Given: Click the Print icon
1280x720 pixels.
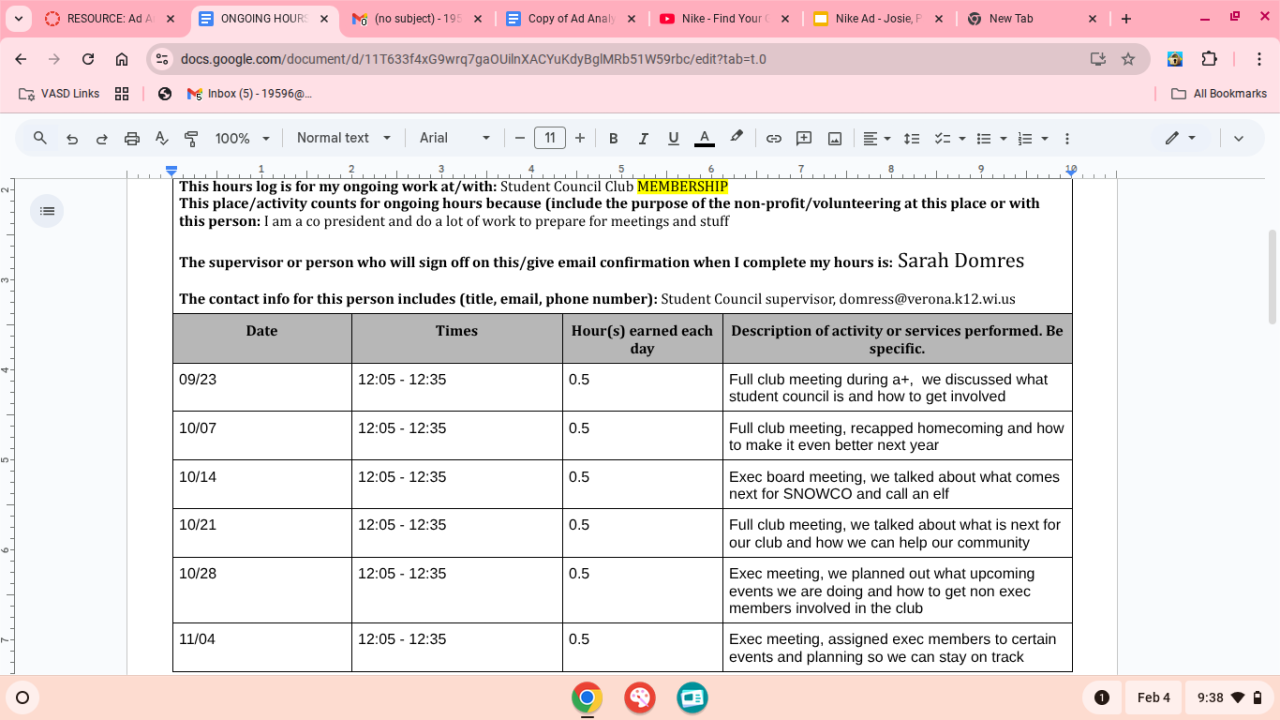Looking at the screenshot, I should 131,139.
